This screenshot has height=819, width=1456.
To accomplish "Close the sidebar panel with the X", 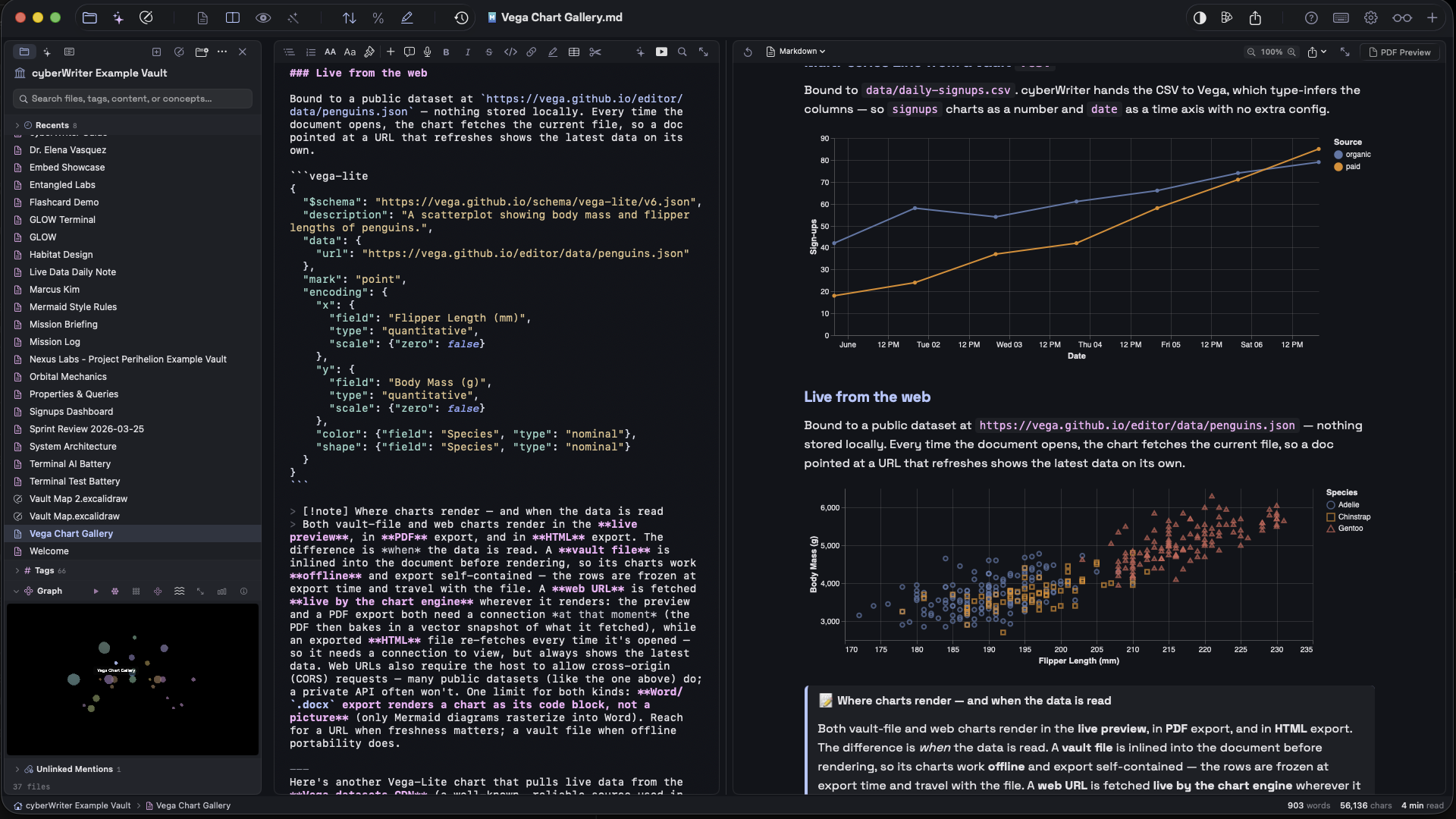I will click(x=243, y=52).
